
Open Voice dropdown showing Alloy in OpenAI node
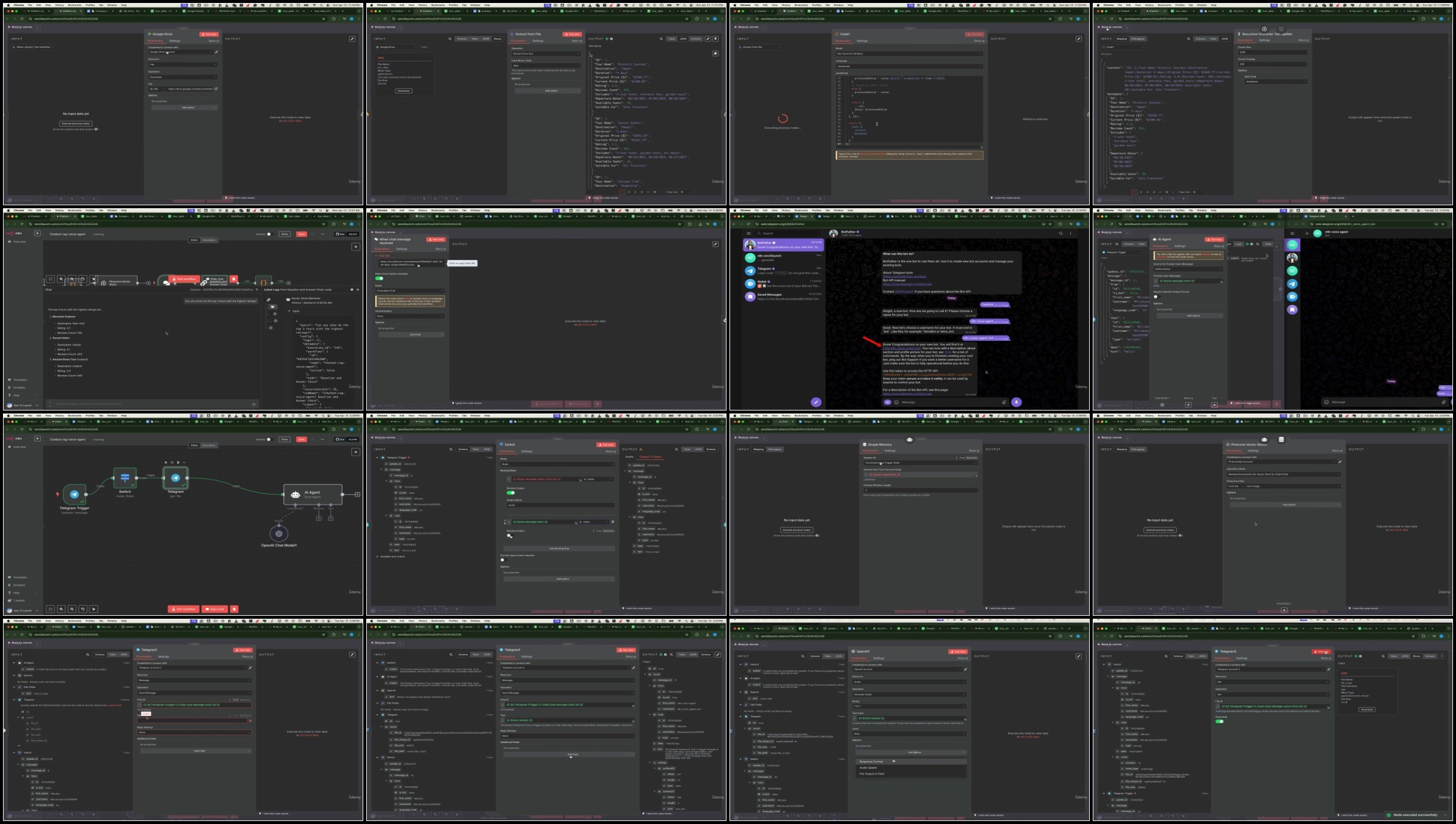pos(909,733)
